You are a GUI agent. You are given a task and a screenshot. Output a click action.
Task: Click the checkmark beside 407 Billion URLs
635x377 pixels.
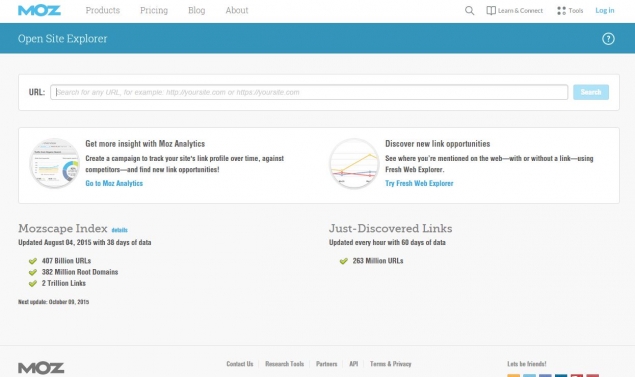(33, 261)
